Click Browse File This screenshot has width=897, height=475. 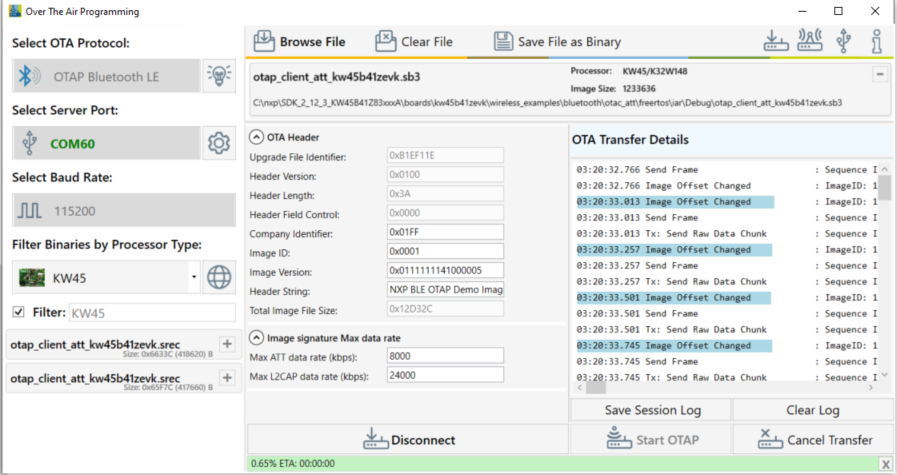tap(300, 42)
